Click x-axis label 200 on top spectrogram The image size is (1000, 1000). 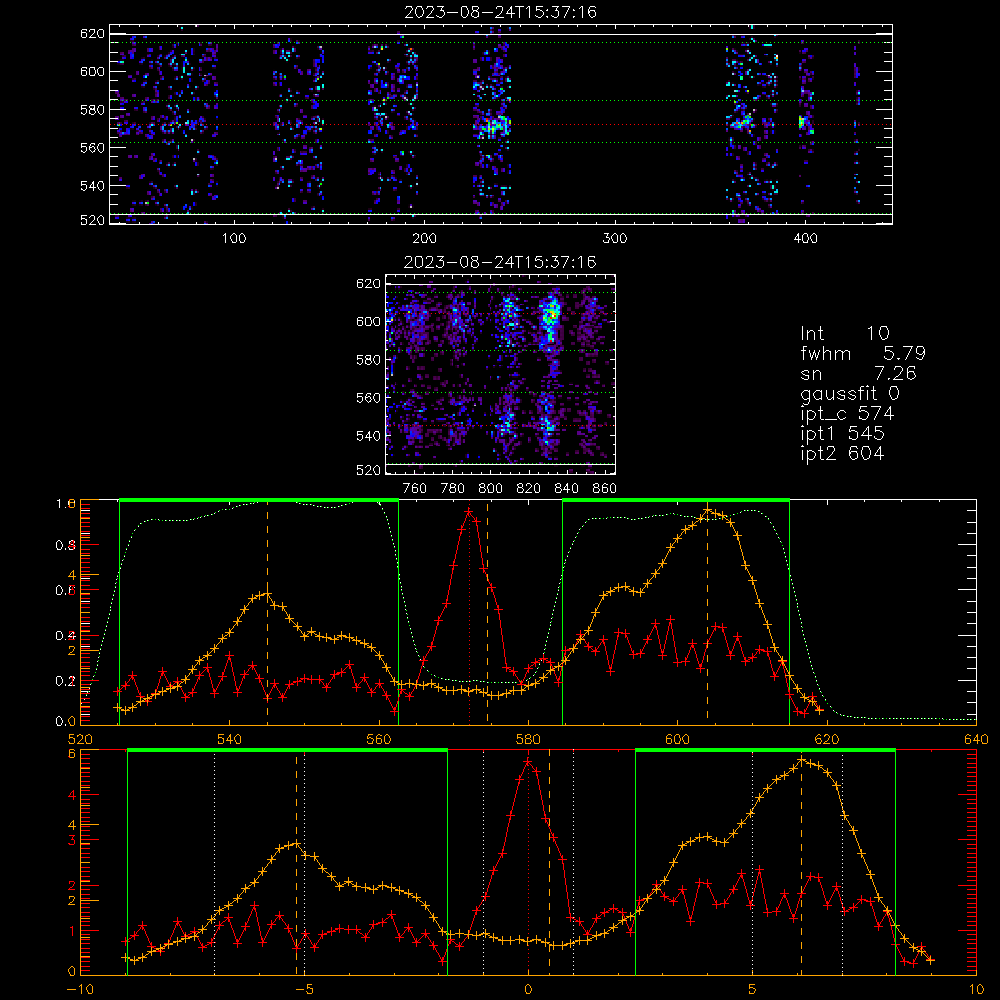pos(424,239)
